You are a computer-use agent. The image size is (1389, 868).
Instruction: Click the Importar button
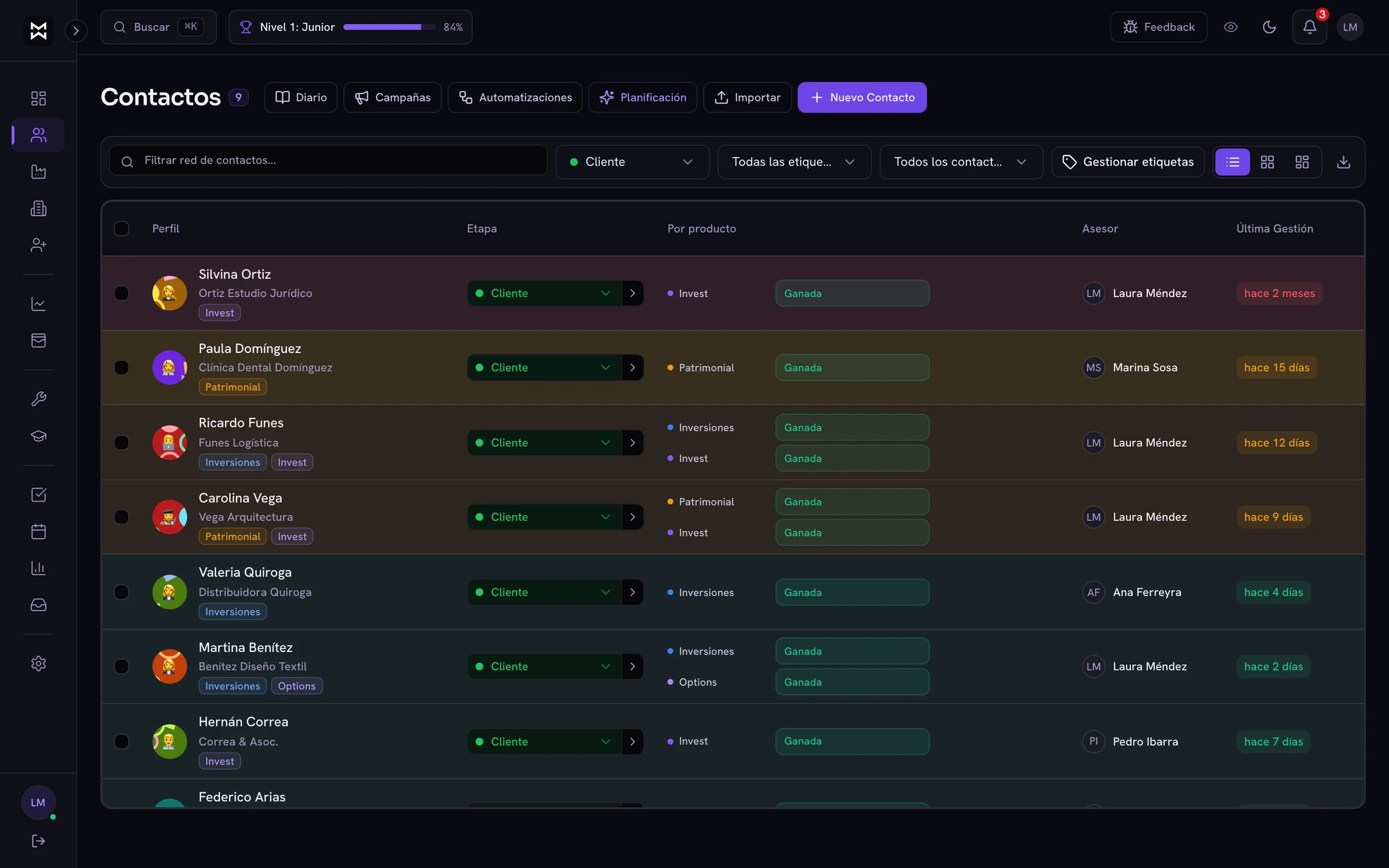coord(747,97)
